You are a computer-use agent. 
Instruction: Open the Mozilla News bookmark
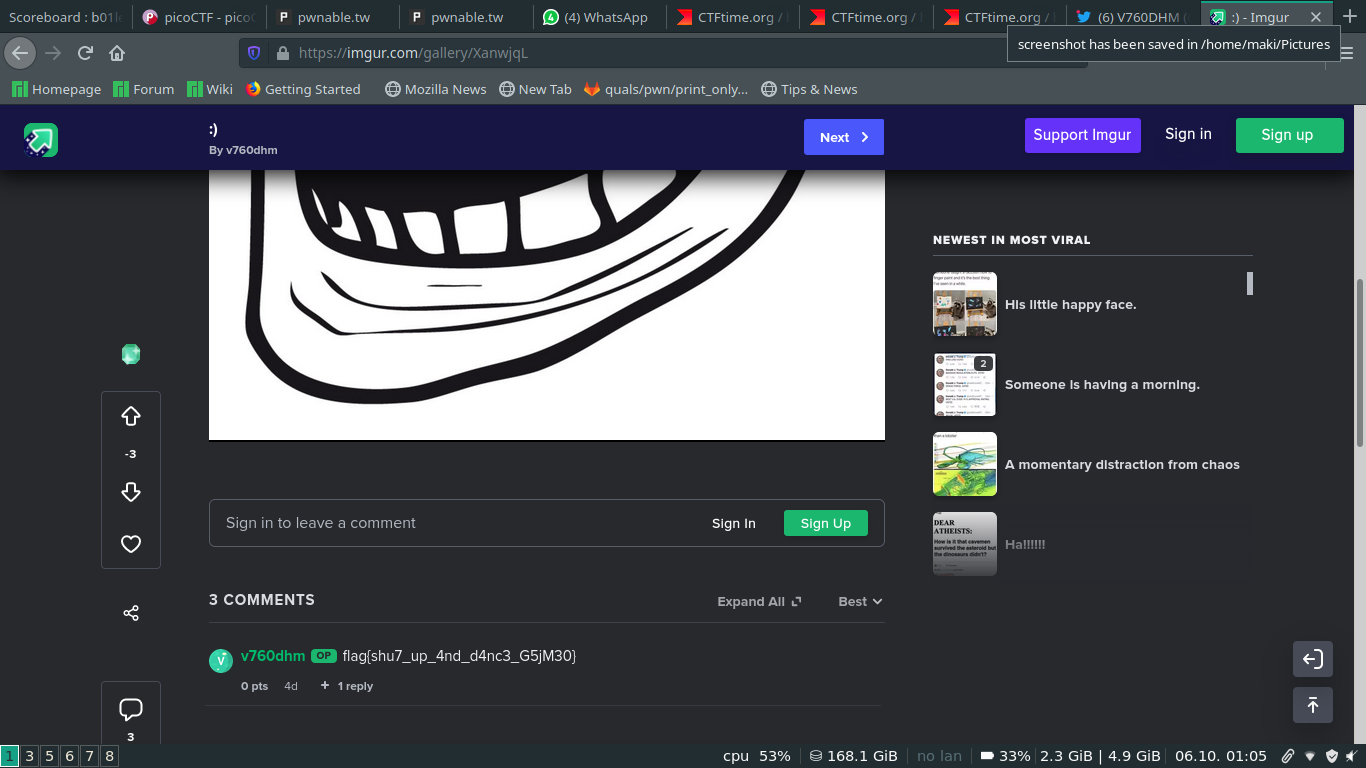coord(436,89)
